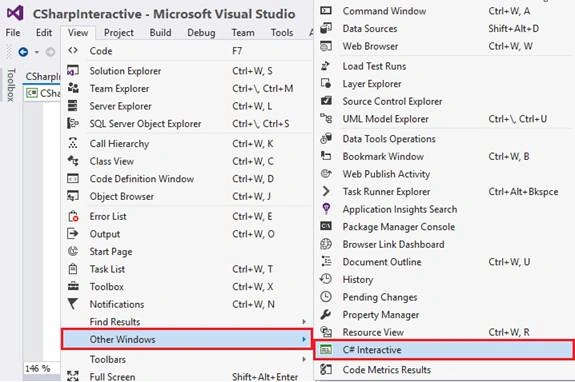Image resolution: width=575 pixels, height=382 pixels.
Task: Click the Web Browser icon
Action: (326, 46)
